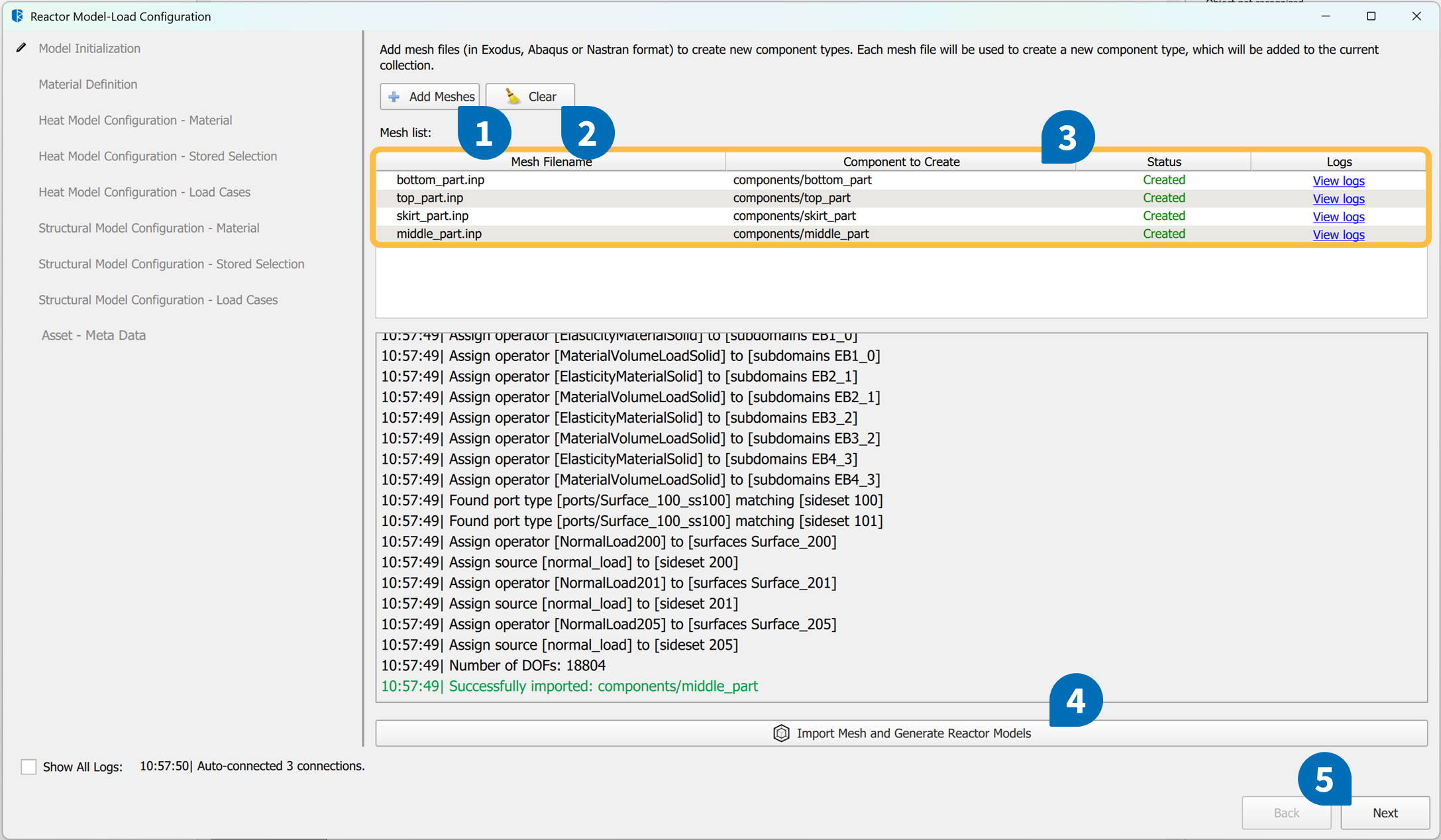1441x840 pixels.
Task: Maximize the Reactor configuration window
Action: pos(1371,16)
